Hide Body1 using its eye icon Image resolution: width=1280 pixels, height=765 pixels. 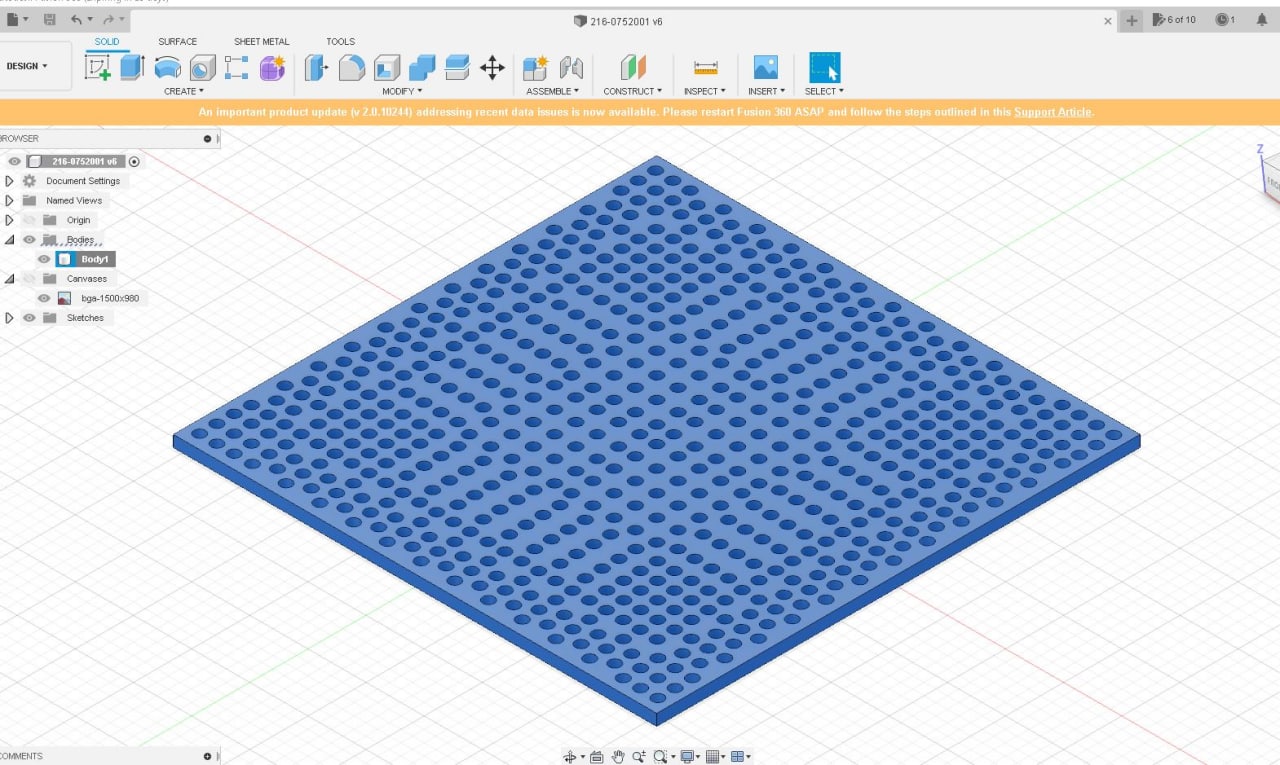(x=44, y=259)
